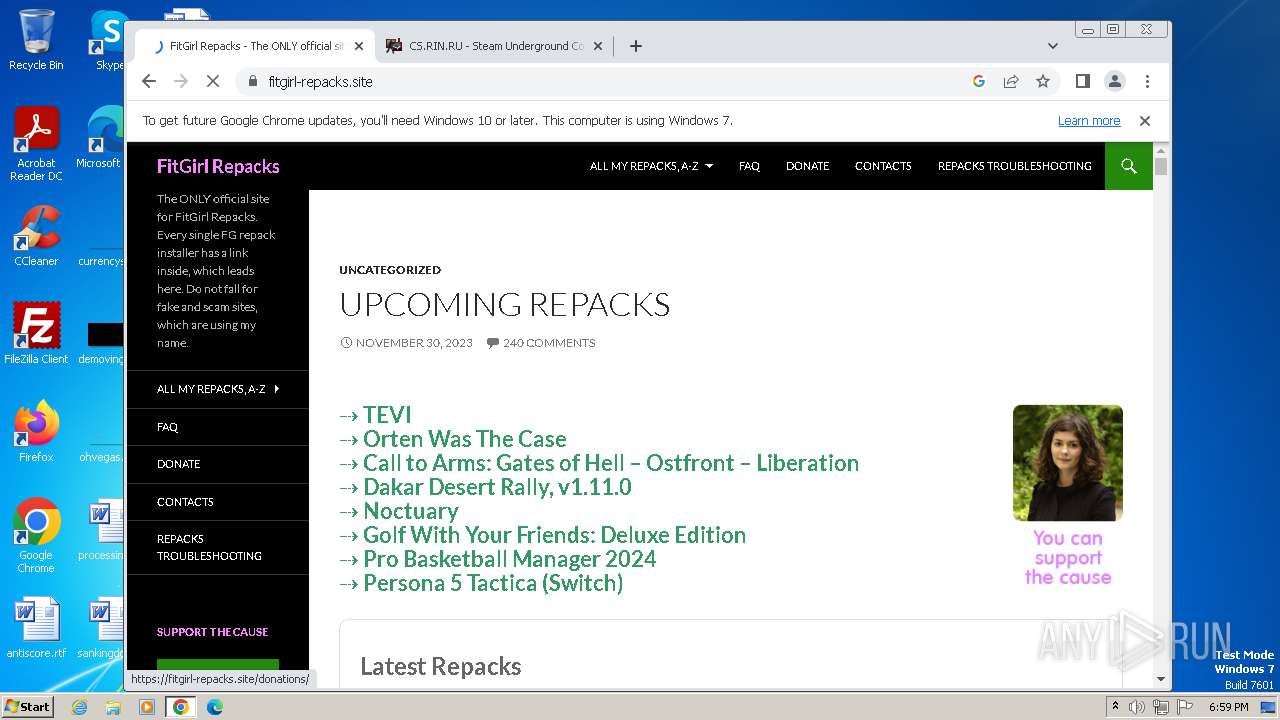This screenshot has width=1280, height=720.
Task: Open Internet Explorer from the taskbar
Action: tap(80, 707)
